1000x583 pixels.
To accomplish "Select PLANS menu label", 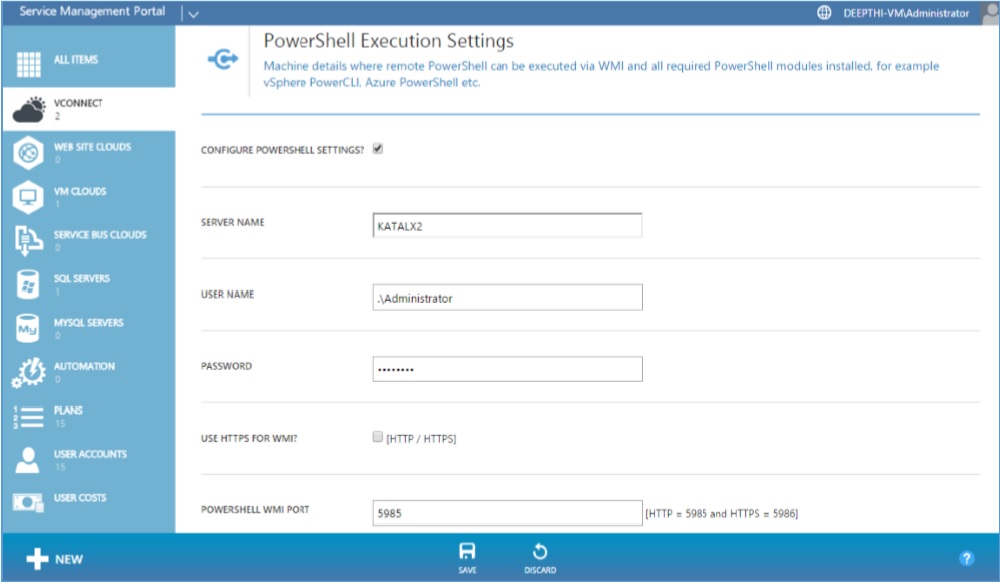I will click(68, 410).
